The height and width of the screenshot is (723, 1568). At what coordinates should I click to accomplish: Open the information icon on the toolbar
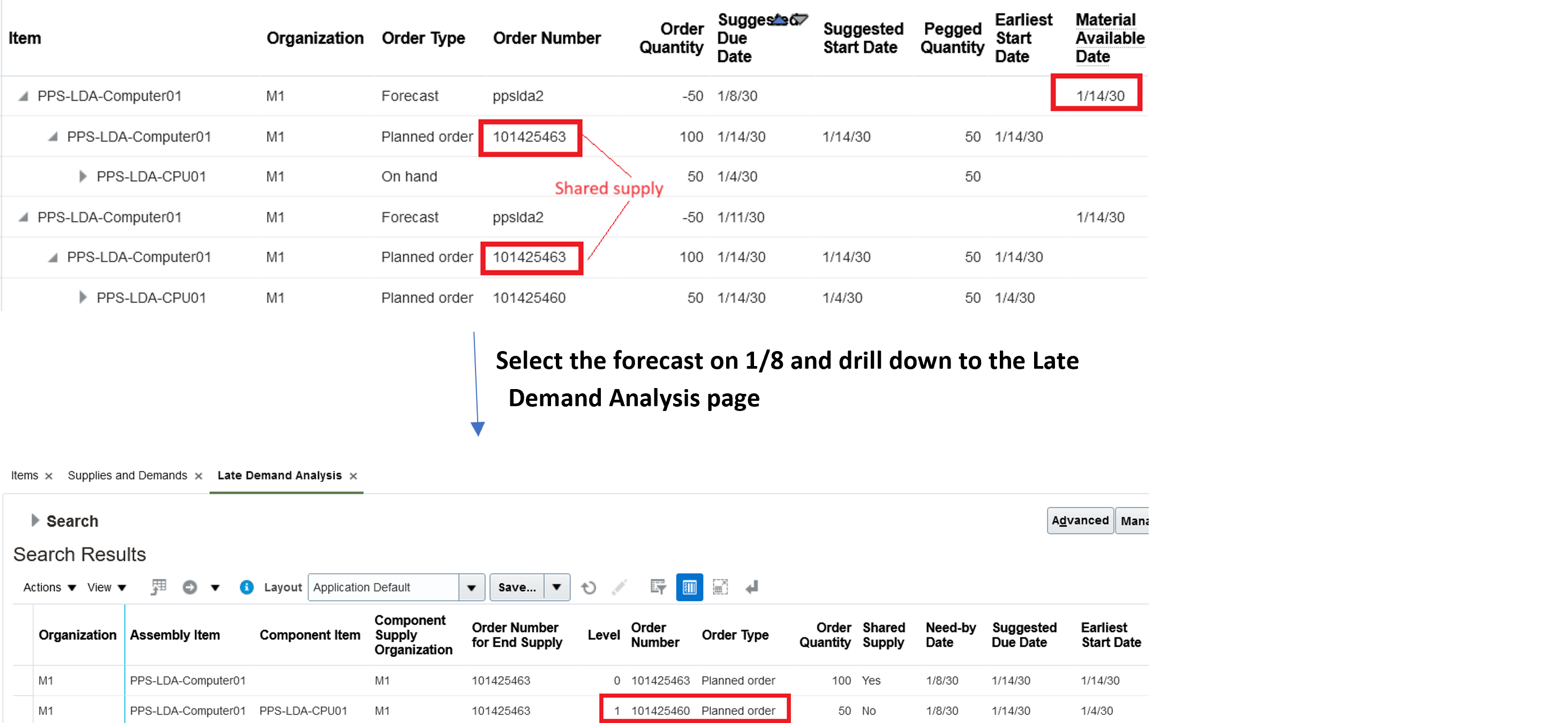[x=246, y=587]
